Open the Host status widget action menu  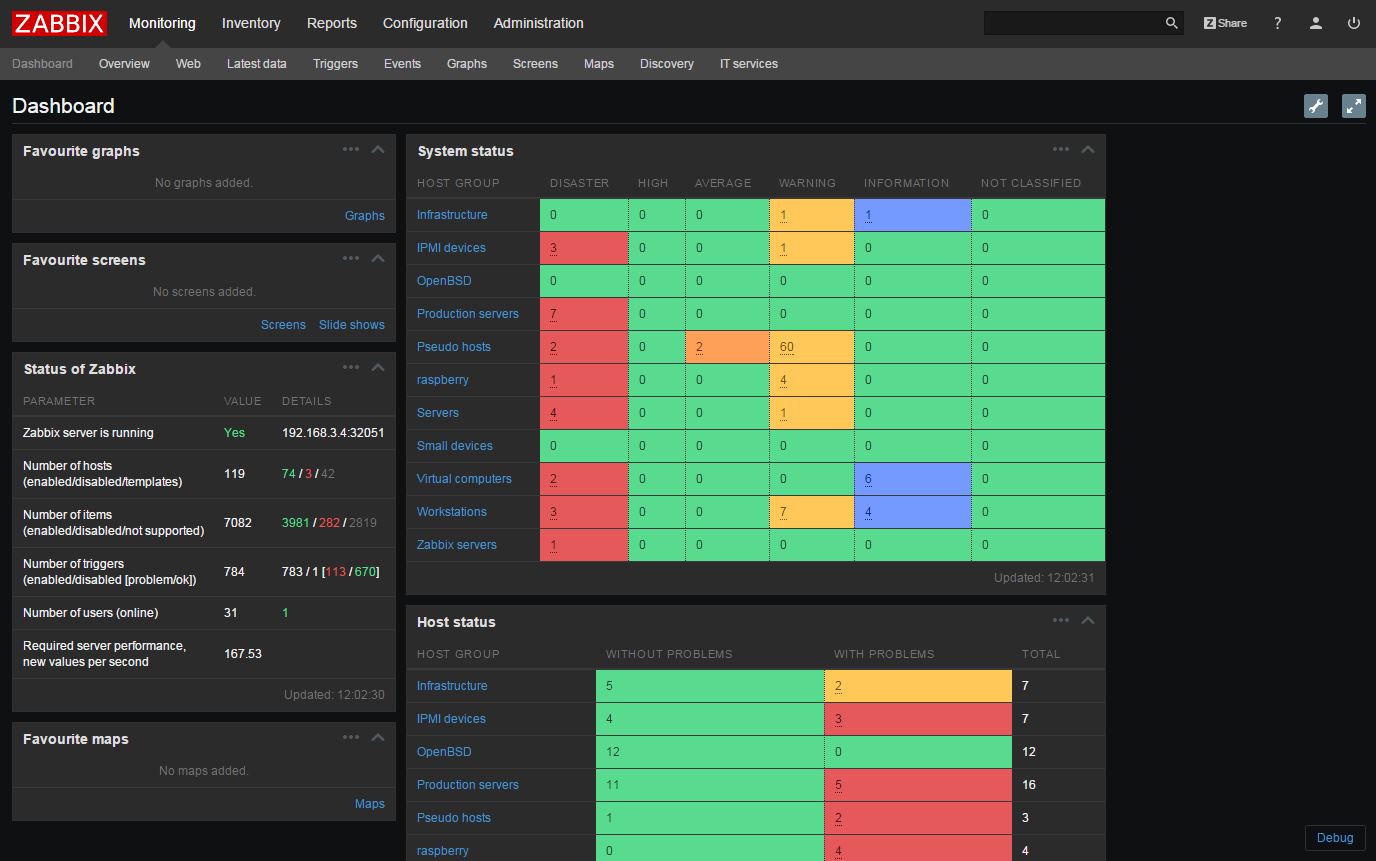pos(1061,620)
